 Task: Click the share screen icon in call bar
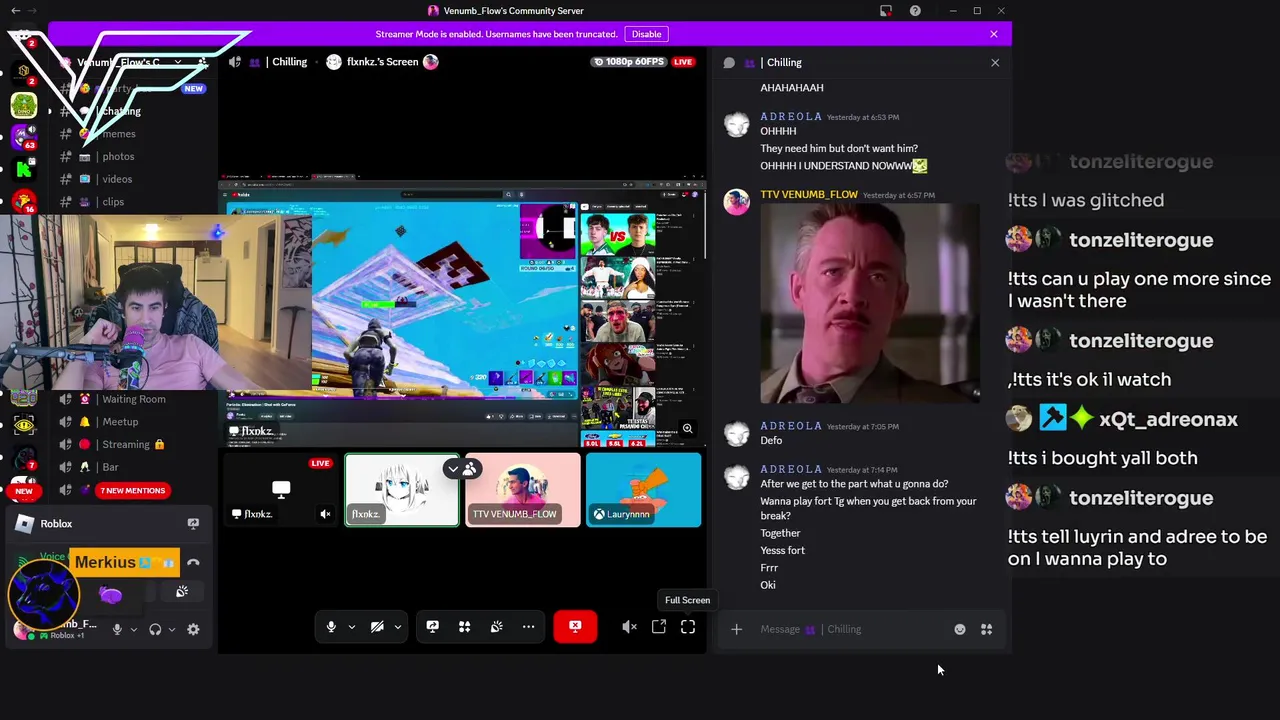[432, 627]
